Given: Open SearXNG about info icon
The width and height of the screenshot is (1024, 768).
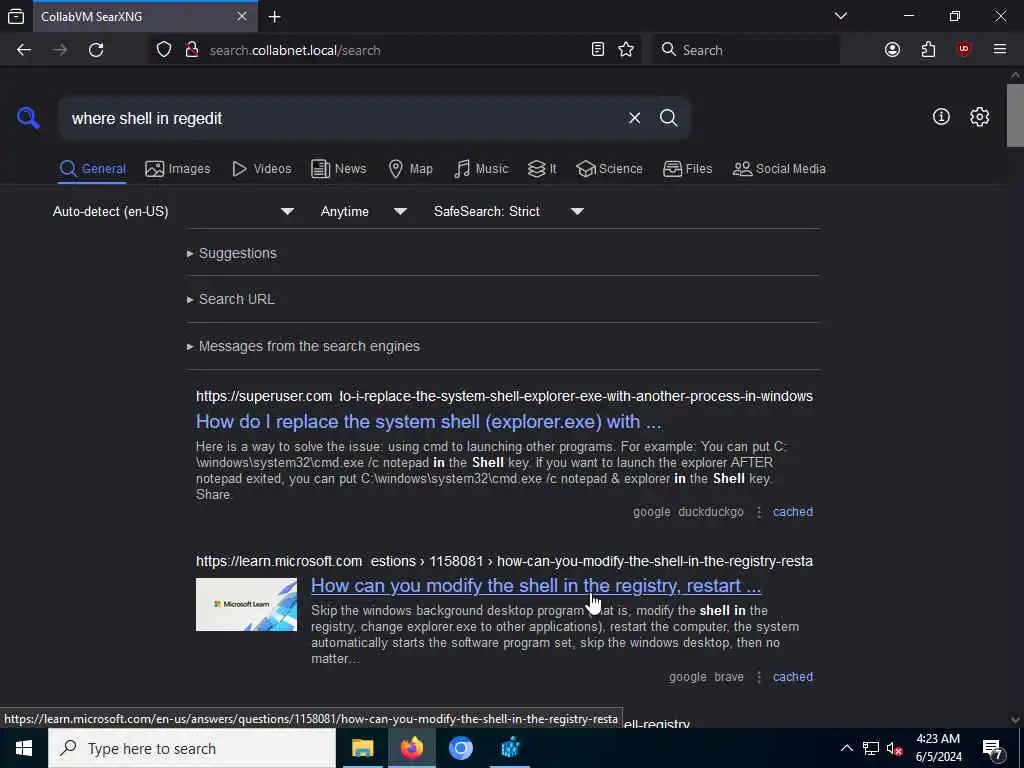Looking at the screenshot, I should [x=941, y=117].
